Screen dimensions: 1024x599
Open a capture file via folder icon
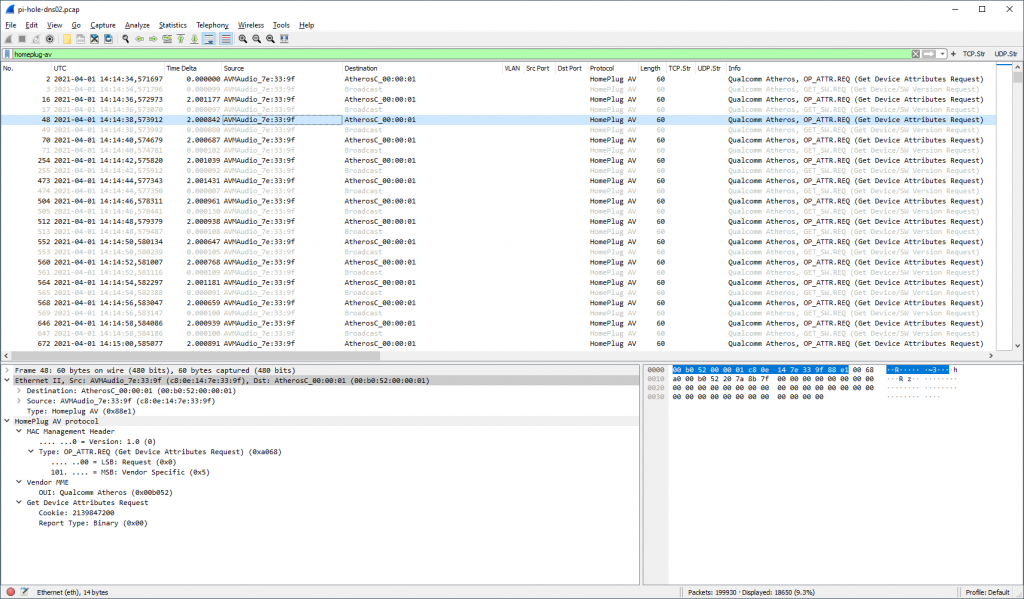pyautogui.click(x=67, y=39)
